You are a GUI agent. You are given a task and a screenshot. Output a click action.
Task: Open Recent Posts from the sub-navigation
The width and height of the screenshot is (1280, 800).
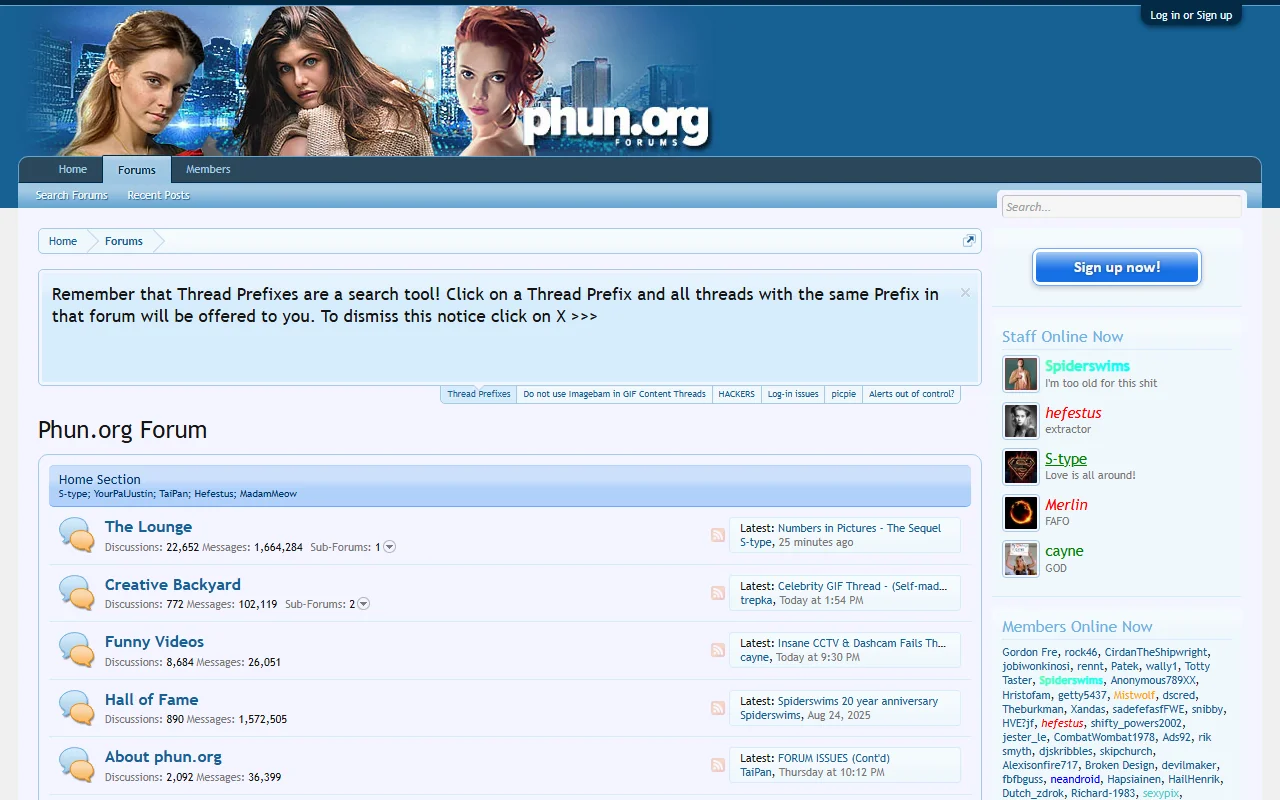[x=157, y=195]
